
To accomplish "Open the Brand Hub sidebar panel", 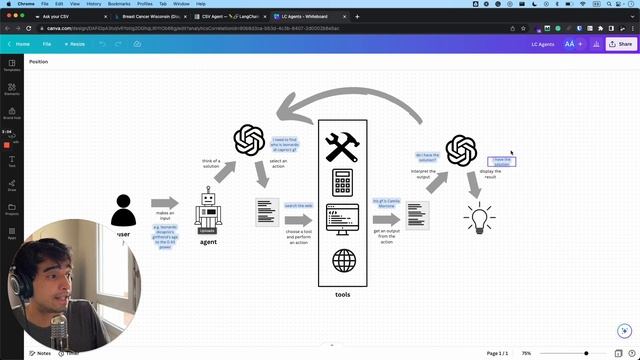I will (12, 113).
